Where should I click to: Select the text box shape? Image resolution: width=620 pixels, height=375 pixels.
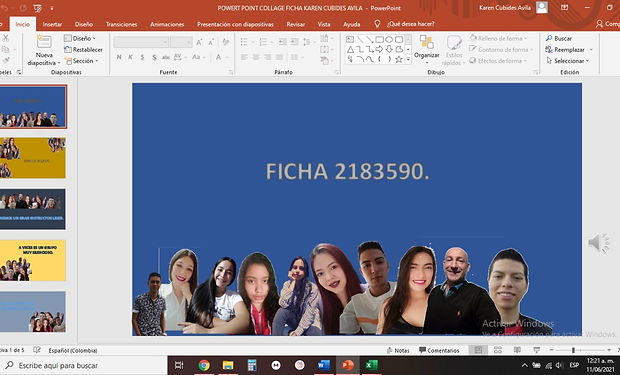[350, 39]
